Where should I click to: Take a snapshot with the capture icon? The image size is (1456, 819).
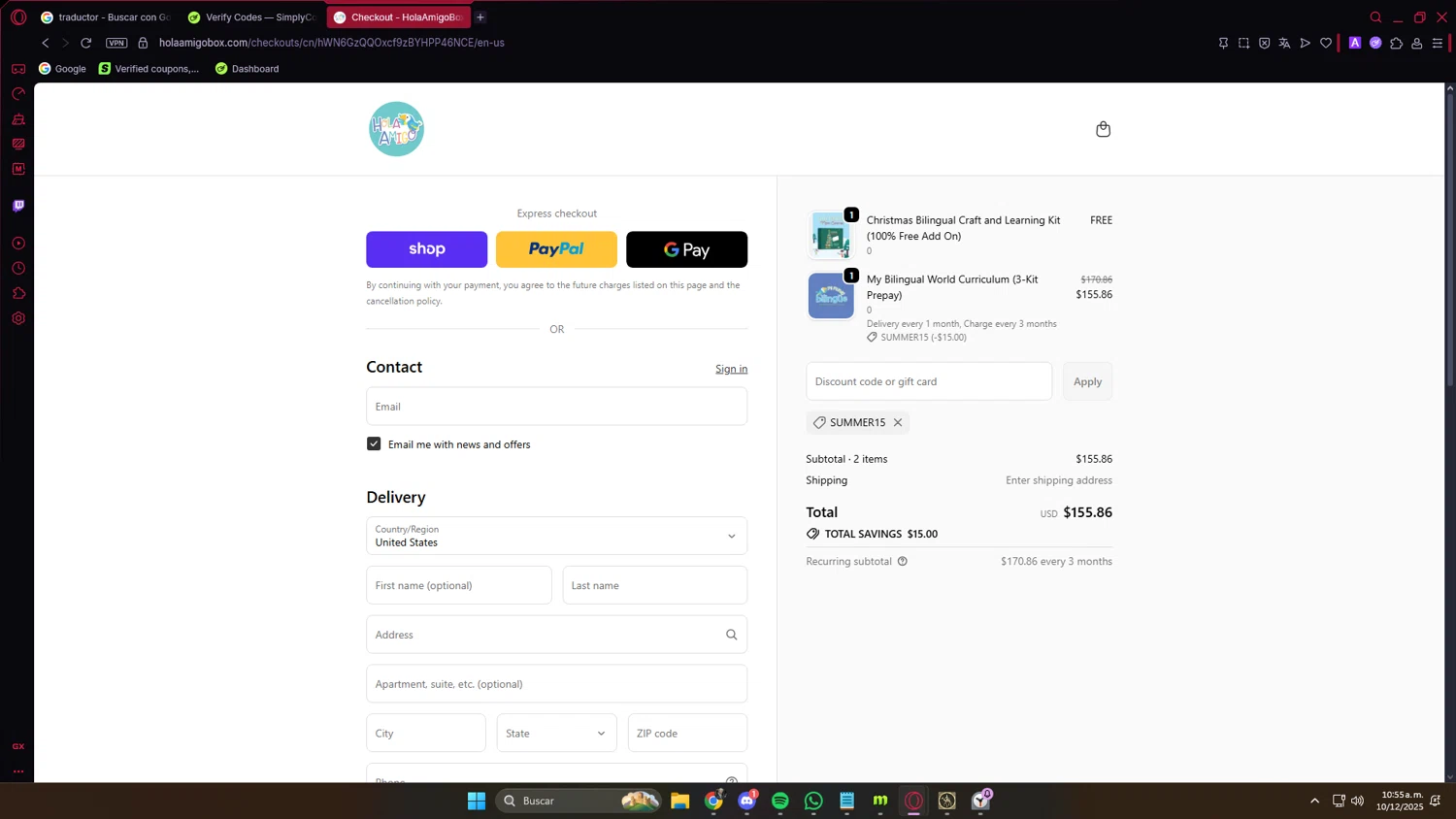coord(1243,43)
